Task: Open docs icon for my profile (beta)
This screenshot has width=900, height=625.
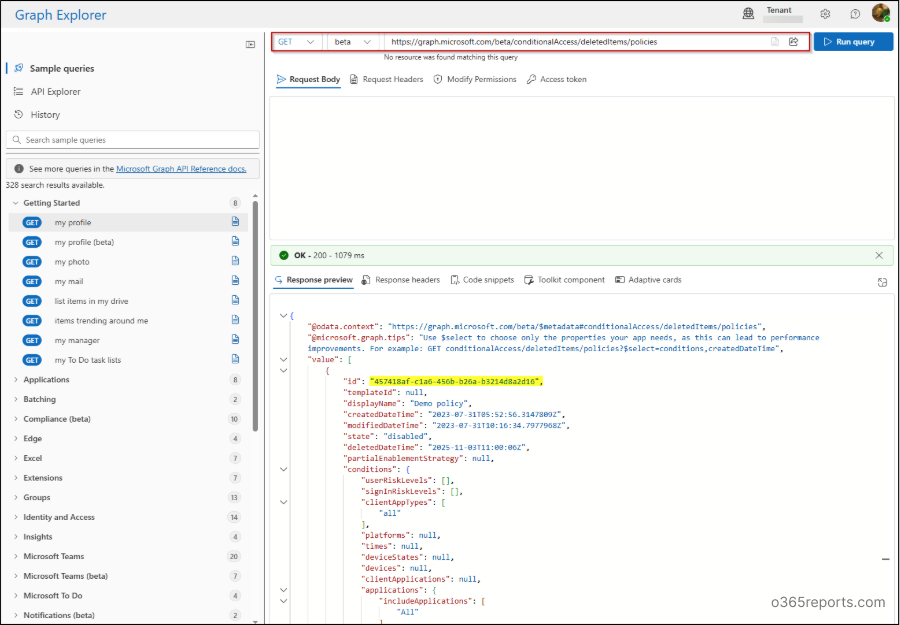Action: [235, 242]
